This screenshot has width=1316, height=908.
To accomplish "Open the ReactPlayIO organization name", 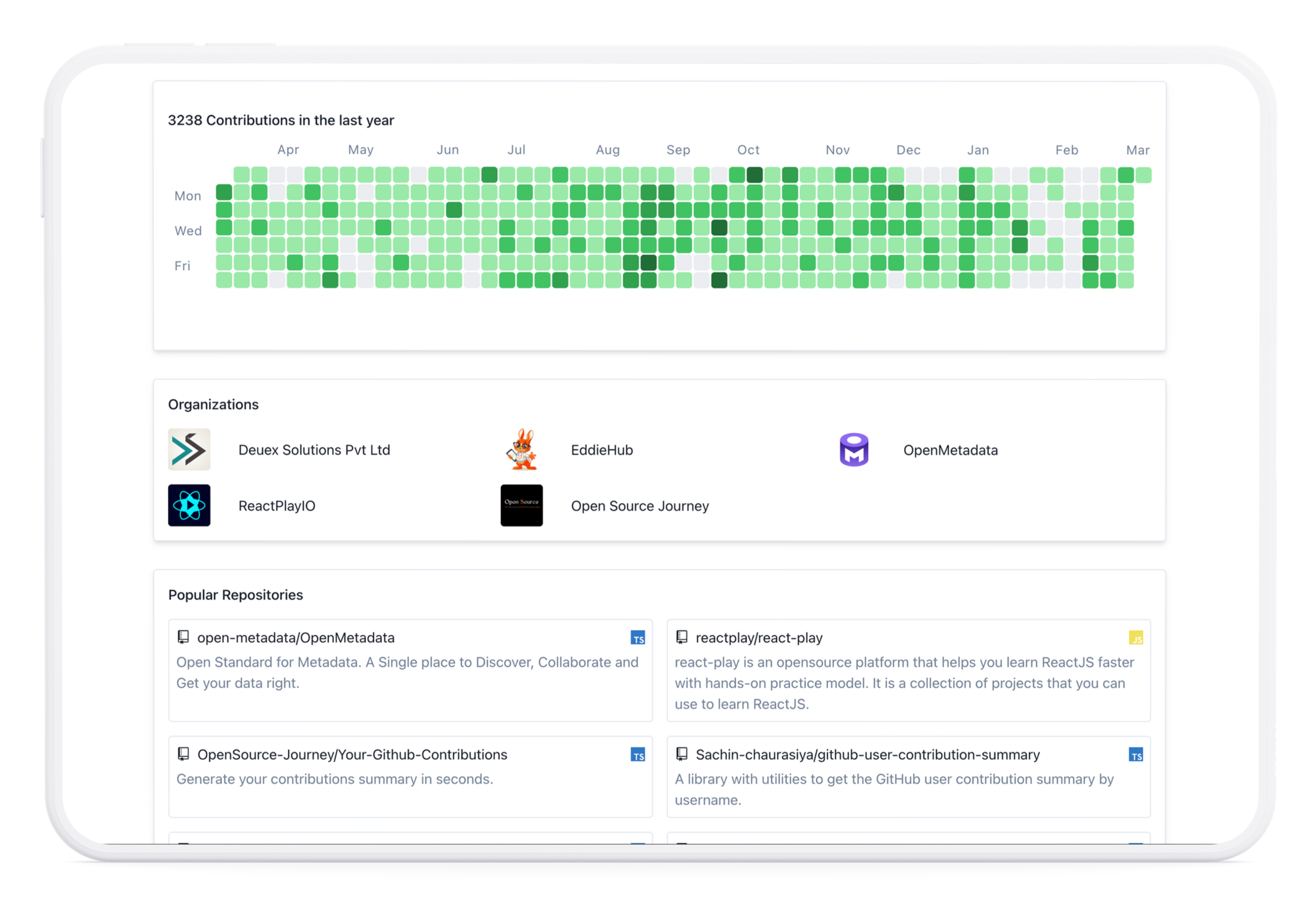I will 277,505.
